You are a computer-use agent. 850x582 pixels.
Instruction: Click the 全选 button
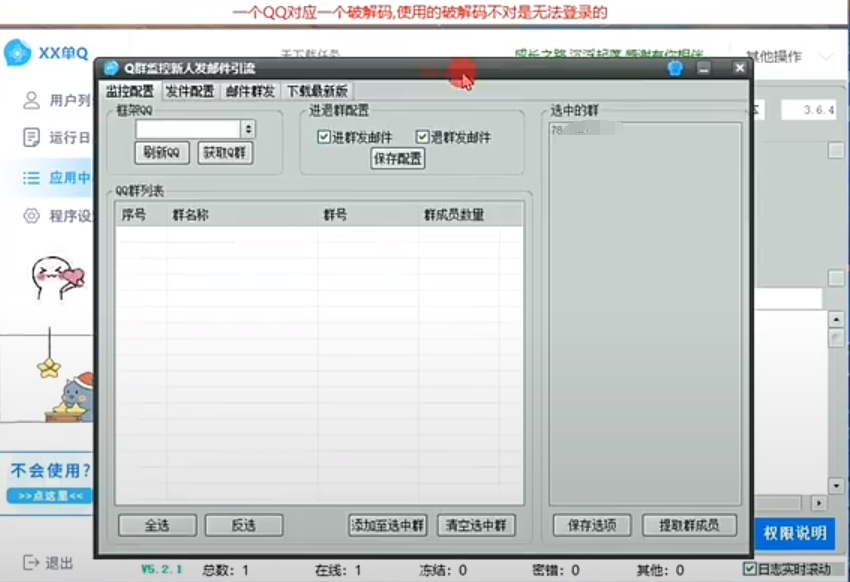(157, 525)
